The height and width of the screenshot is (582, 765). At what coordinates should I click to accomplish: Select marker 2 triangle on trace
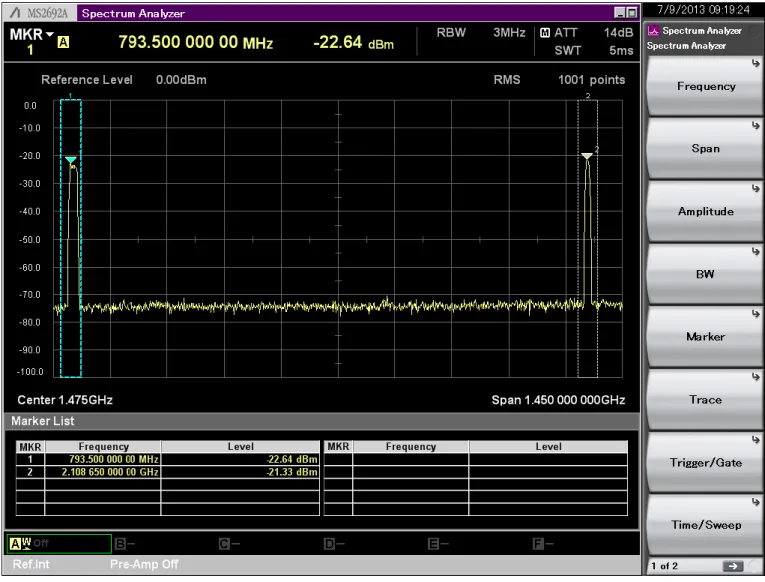coord(587,156)
